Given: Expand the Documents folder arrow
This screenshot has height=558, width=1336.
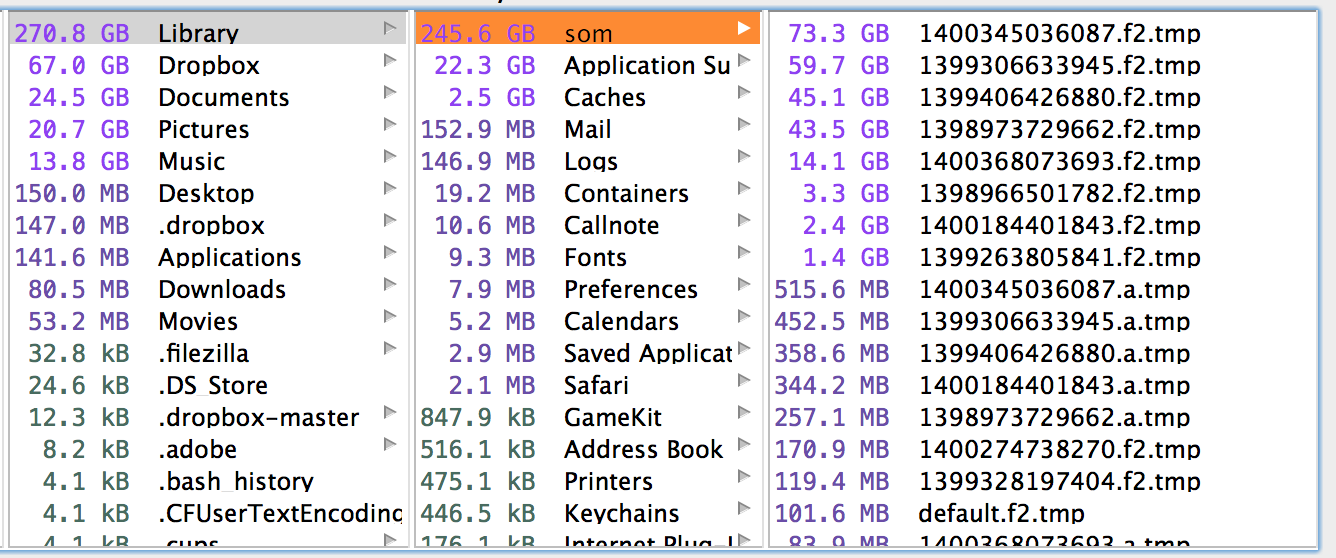Looking at the screenshot, I should point(391,94).
